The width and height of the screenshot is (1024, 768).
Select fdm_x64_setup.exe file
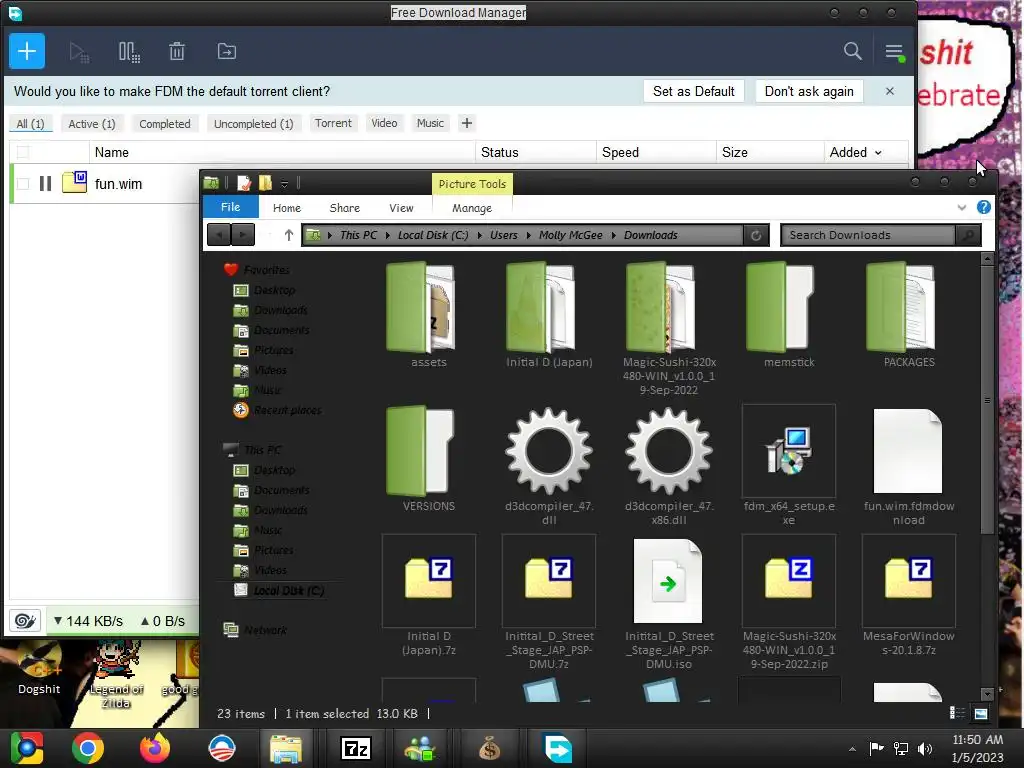click(789, 465)
